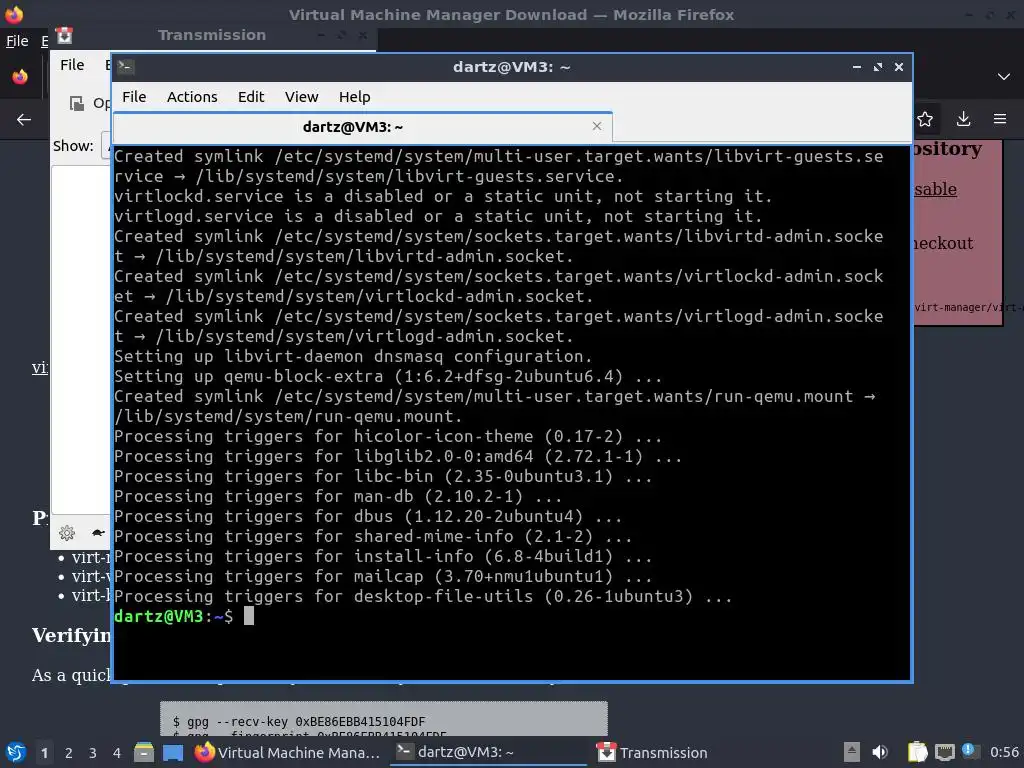1024x768 pixels.
Task: Click the 'Processing triggers for man-db' terminal line
Action: coord(338,496)
